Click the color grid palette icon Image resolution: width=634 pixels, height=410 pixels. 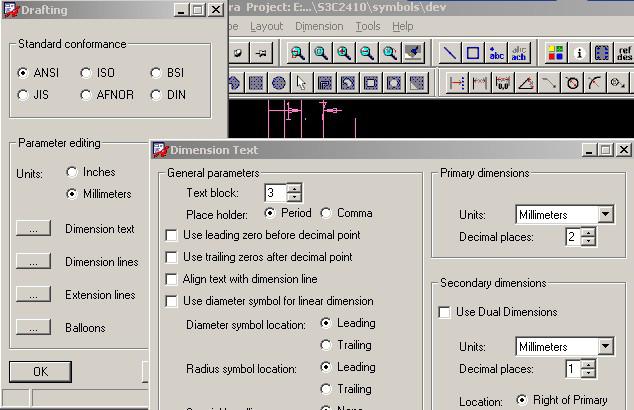[x=555, y=53]
